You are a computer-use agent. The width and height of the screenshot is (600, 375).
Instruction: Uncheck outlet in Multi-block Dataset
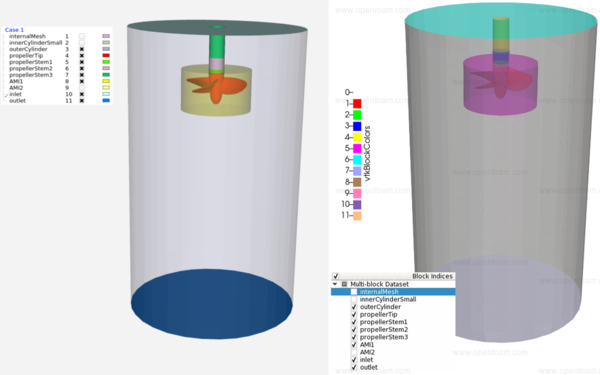click(354, 367)
